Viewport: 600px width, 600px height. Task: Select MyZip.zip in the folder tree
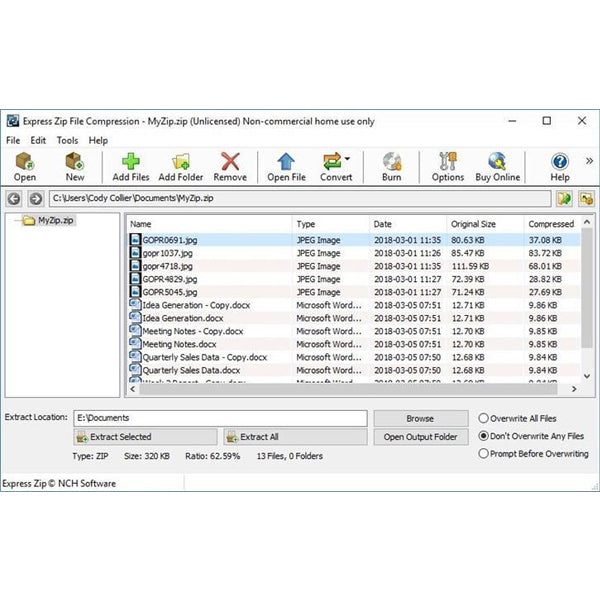pyautogui.click(x=58, y=220)
